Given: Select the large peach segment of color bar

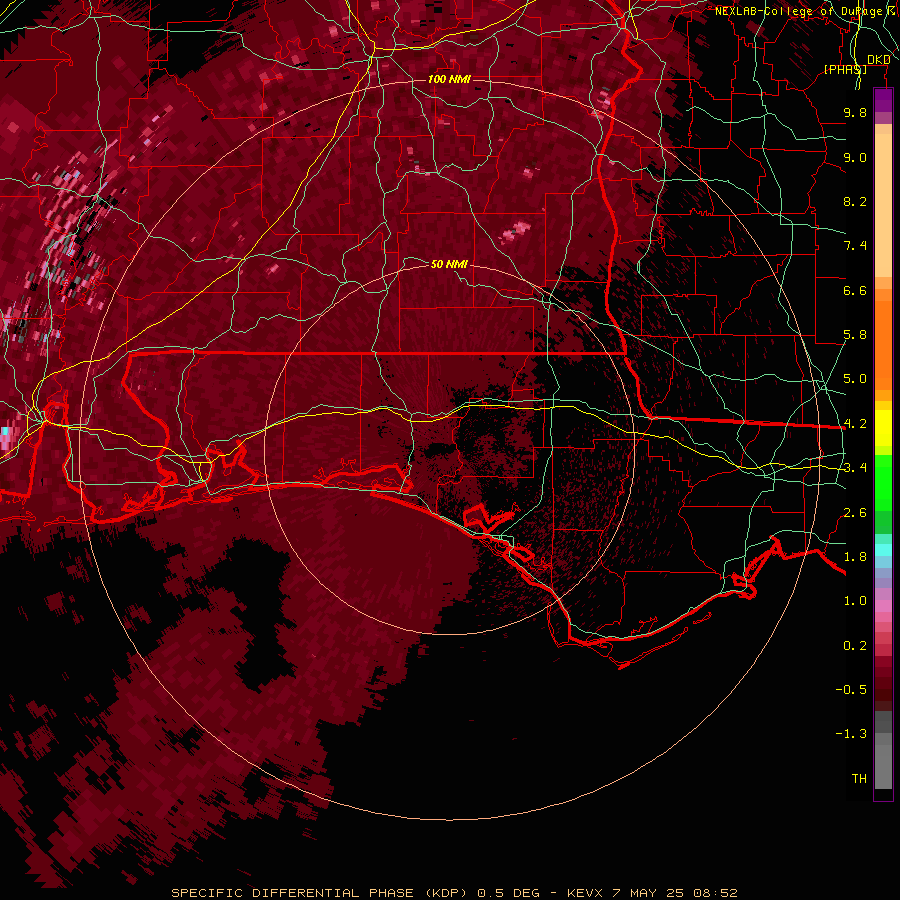Looking at the screenshot, I should click(x=883, y=205).
